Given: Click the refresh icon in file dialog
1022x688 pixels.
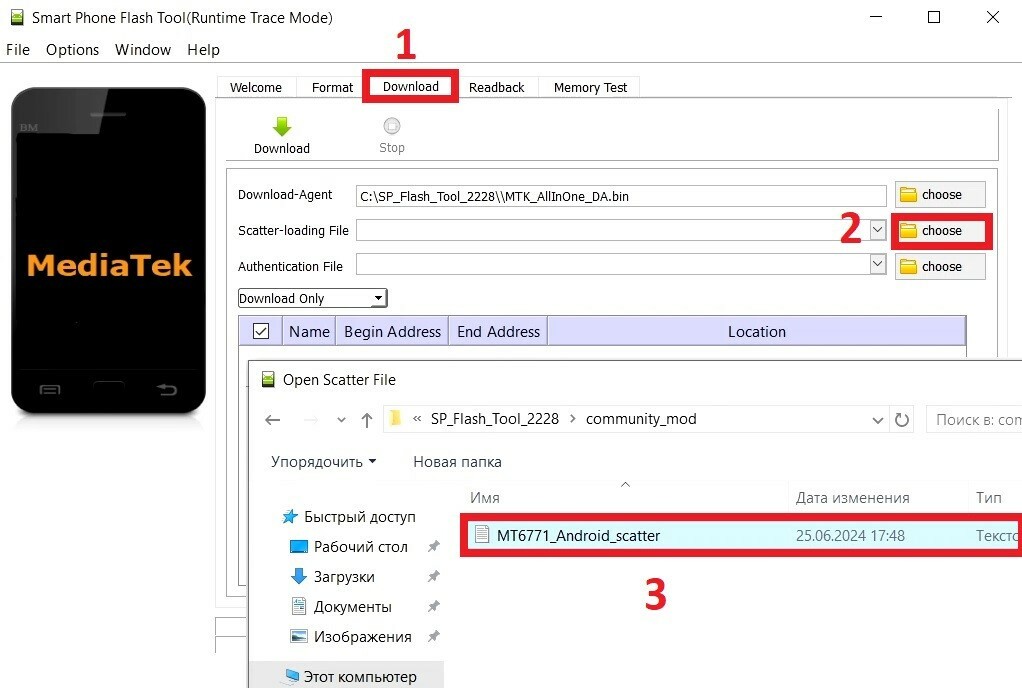Looking at the screenshot, I should [x=902, y=420].
